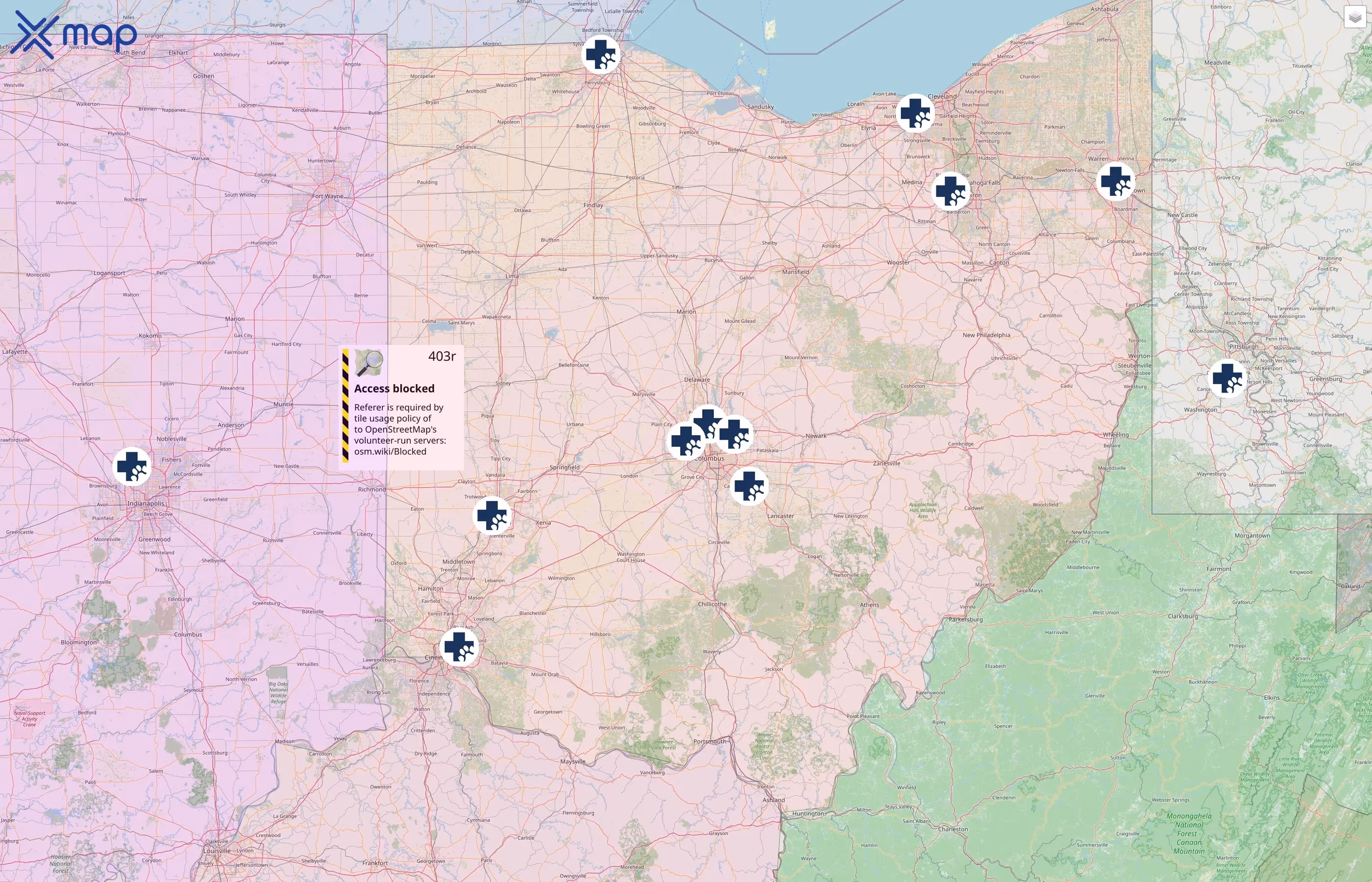Image resolution: width=1372 pixels, height=882 pixels.
Task: Click the Springfield city label
Action: point(564,467)
